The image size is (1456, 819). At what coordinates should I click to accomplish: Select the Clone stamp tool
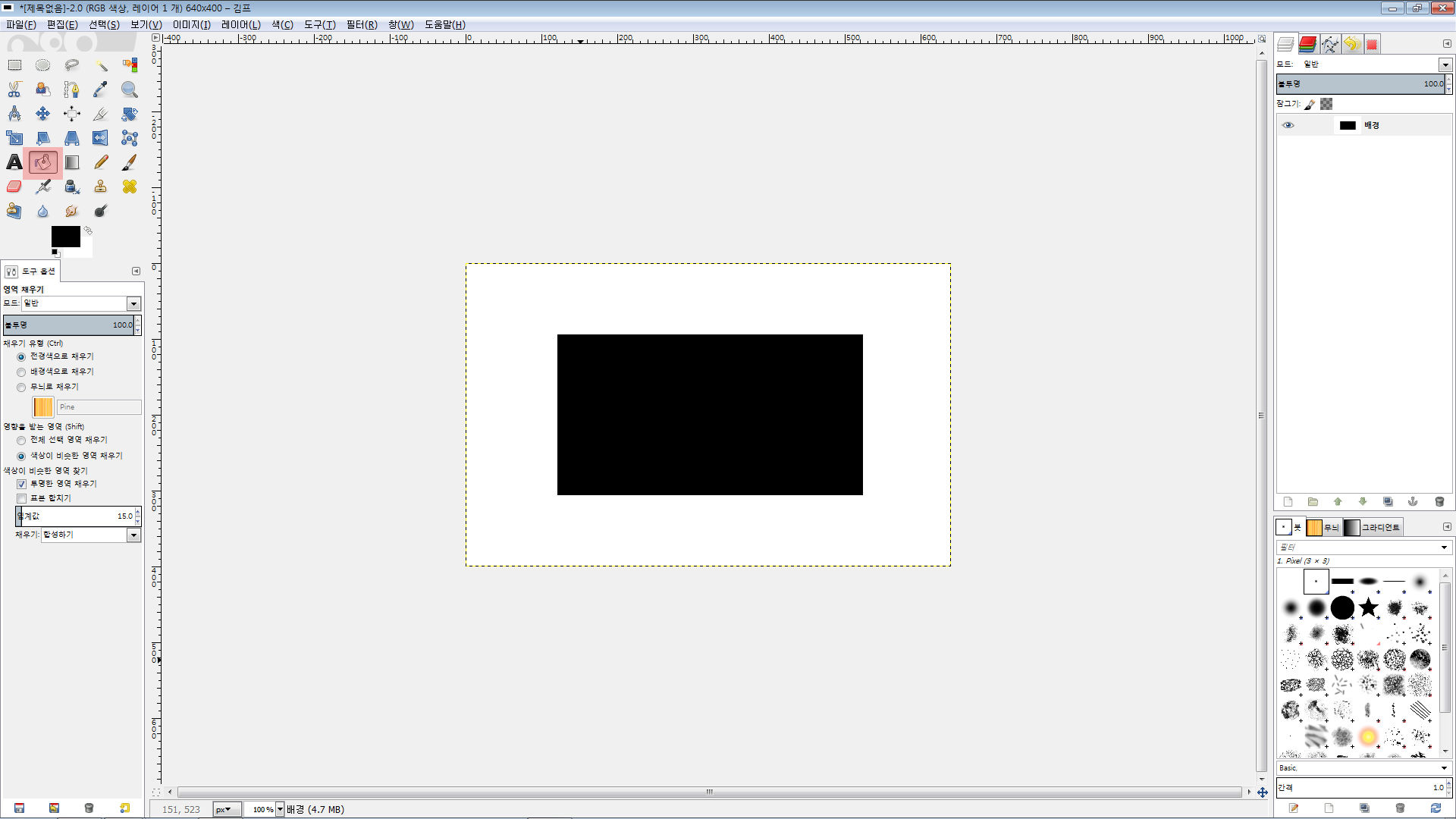tap(101, 187)
